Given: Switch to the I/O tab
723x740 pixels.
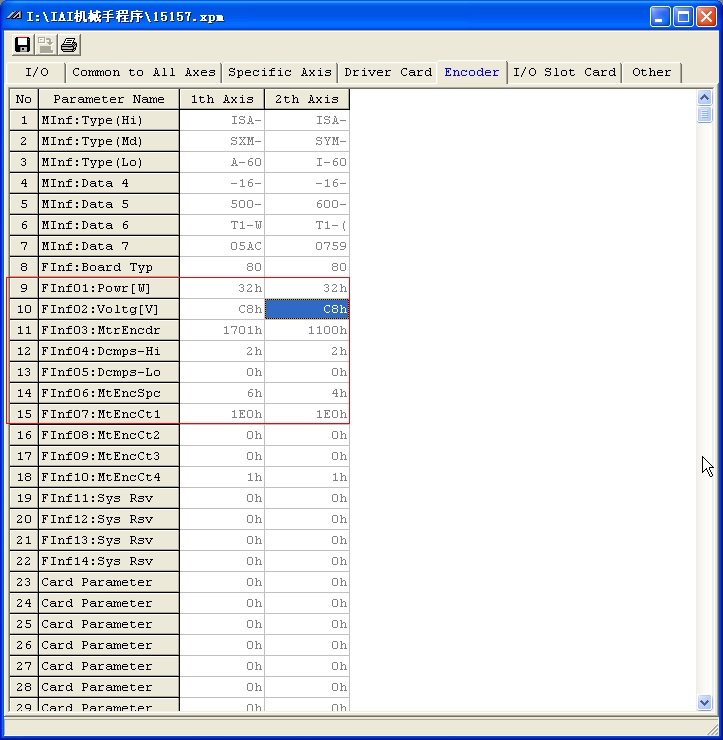Looking at the screenshot, I should 37,72.
